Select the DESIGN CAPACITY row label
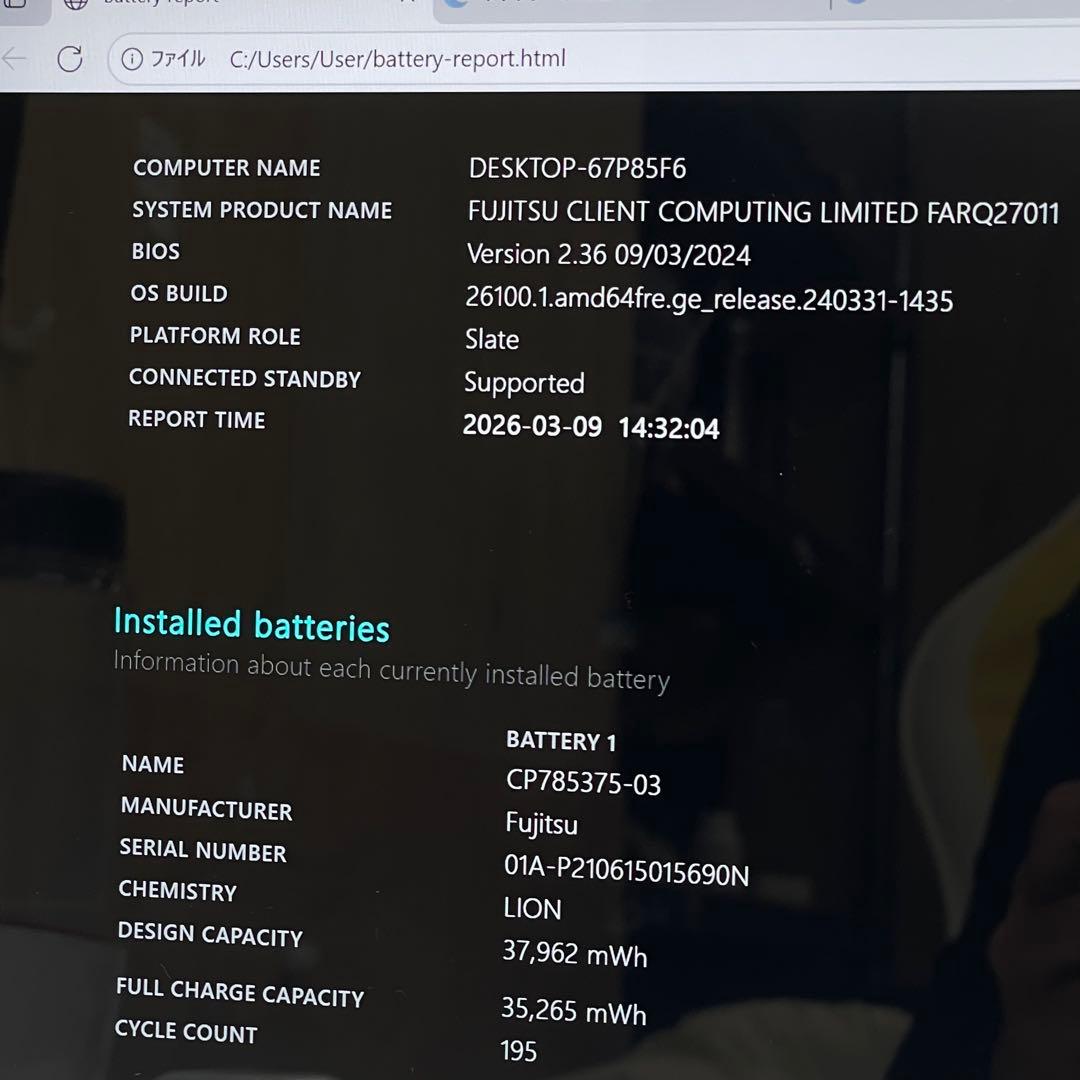 coord(210,934)
